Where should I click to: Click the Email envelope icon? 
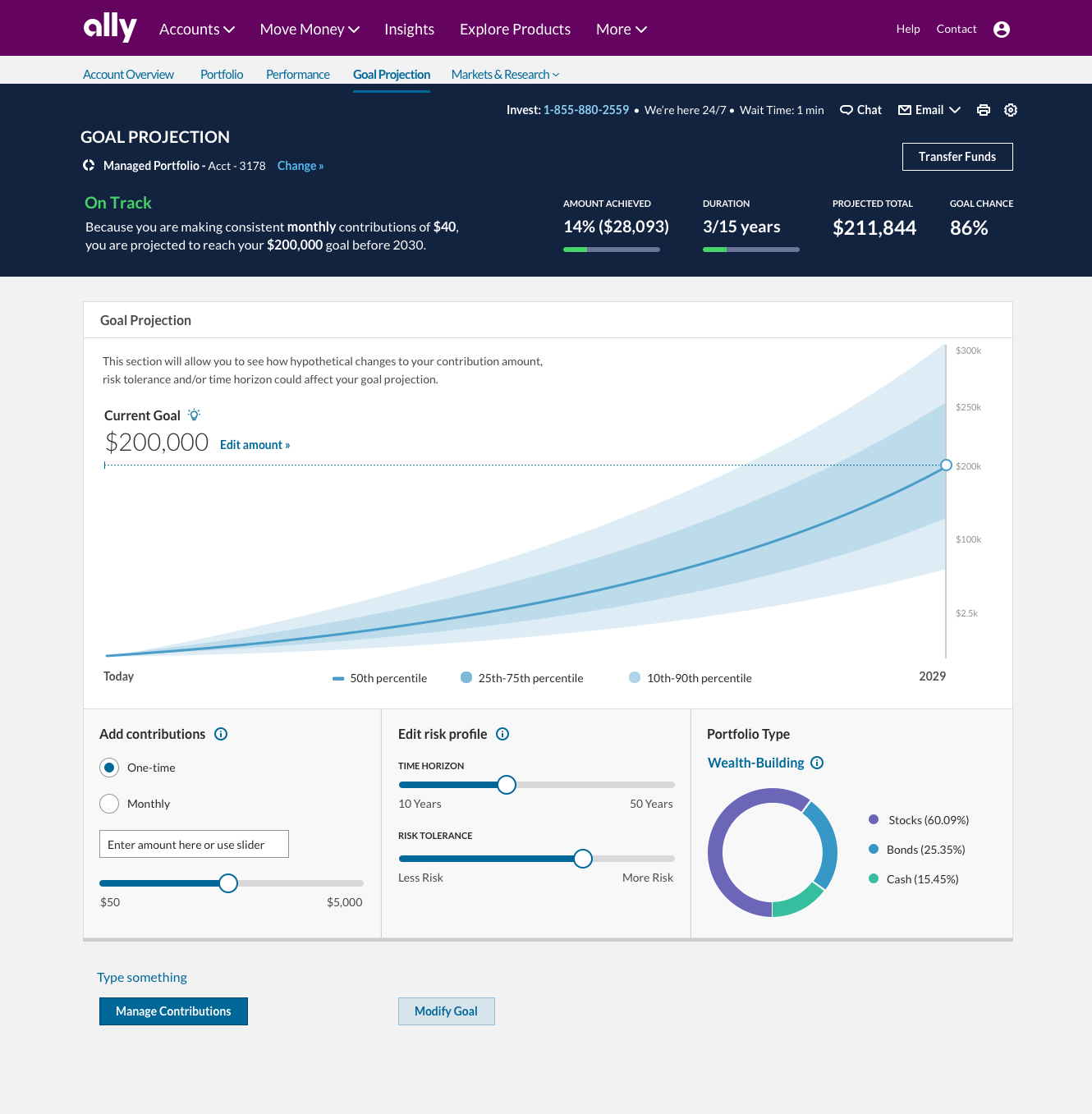click(905, 110)
